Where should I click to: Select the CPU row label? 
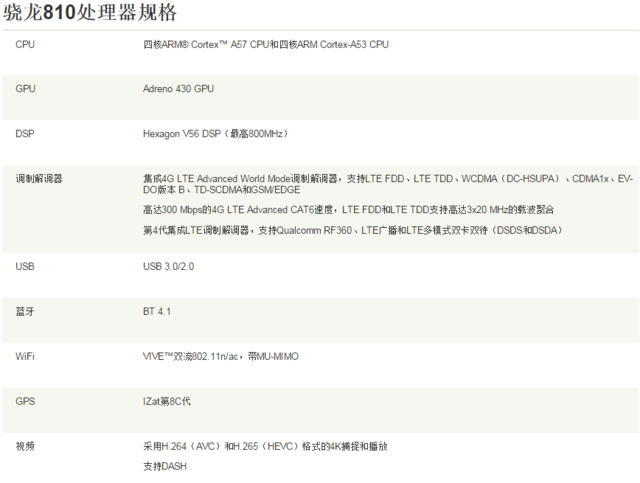[x=25, y=45]
